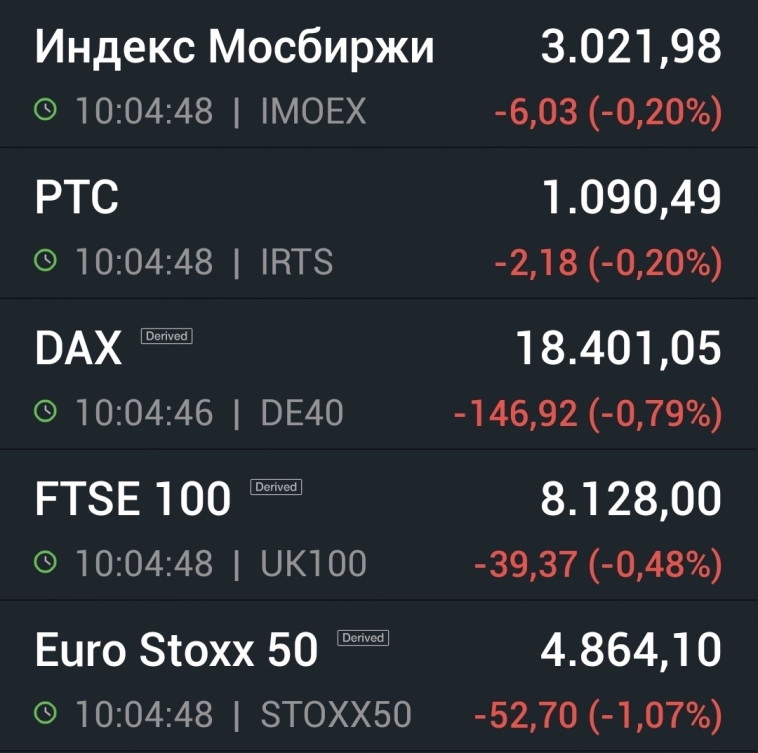Click the clock icon in the DAX row
The height and width of the screenshot is (753, 758).
45,412
